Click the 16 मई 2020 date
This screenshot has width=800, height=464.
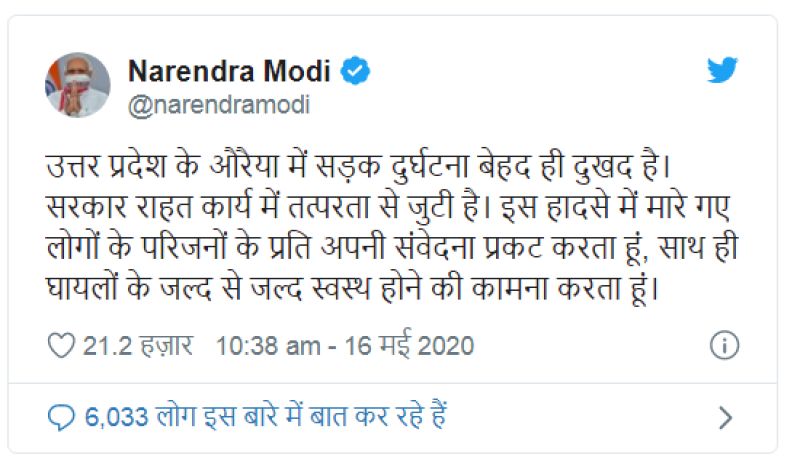409,347
